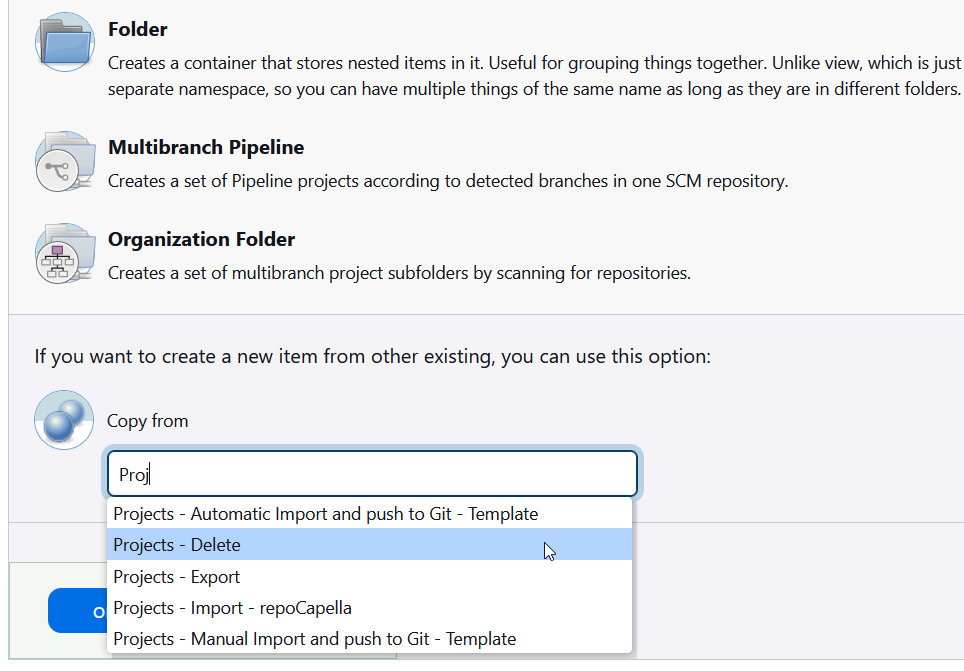Pick the 'Projects - Export' suggestion
The width and height of the screenshot is (964, 671).
coord(177,577)
